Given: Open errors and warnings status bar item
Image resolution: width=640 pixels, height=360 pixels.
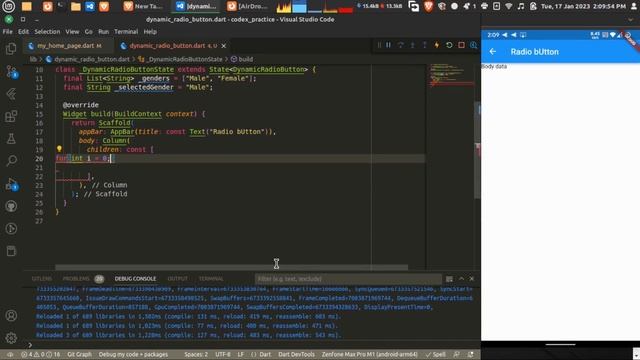Looking at the screenshot, I should coord(41,354).
